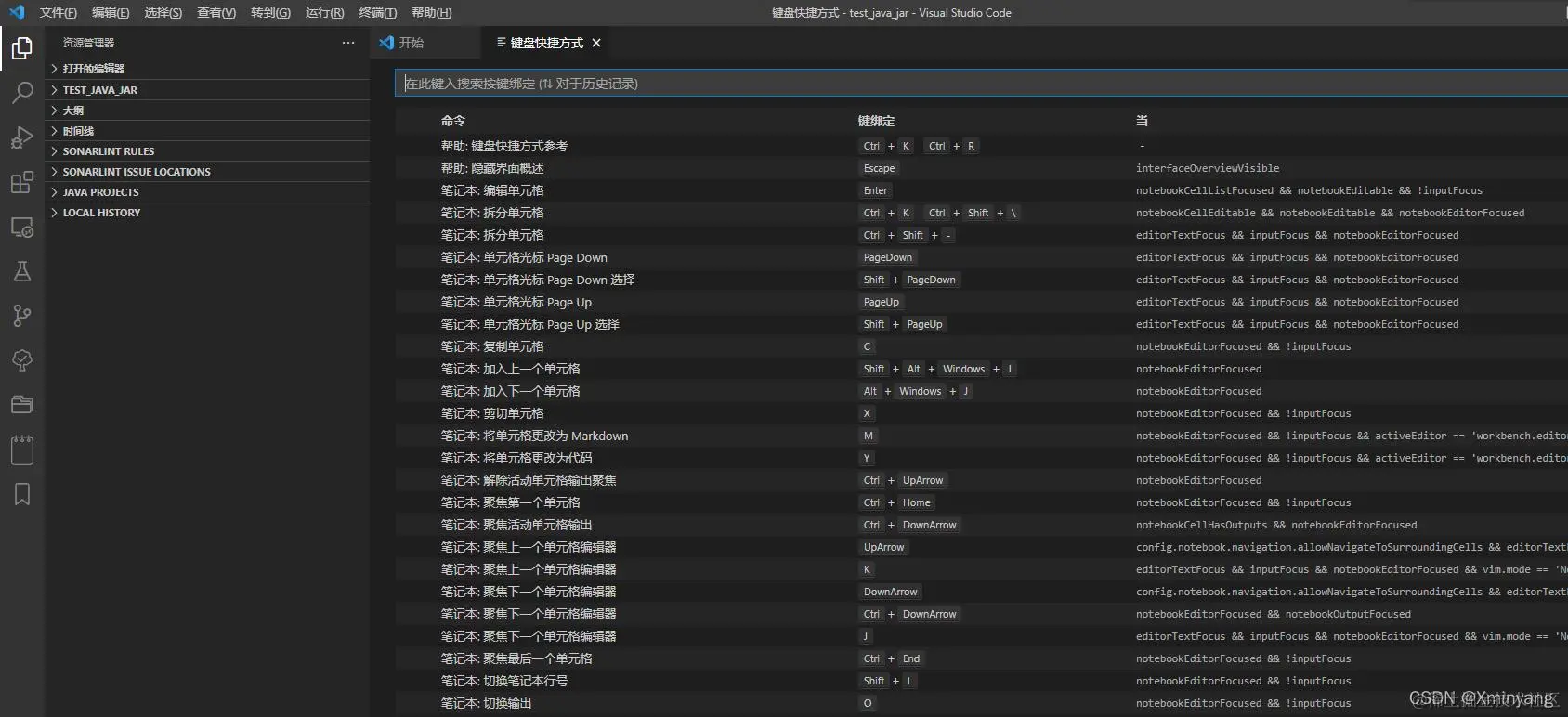Screen dimensions: 1568x717
Task: Expand the 打开的编辑器 section
Action: click(208, 69)
